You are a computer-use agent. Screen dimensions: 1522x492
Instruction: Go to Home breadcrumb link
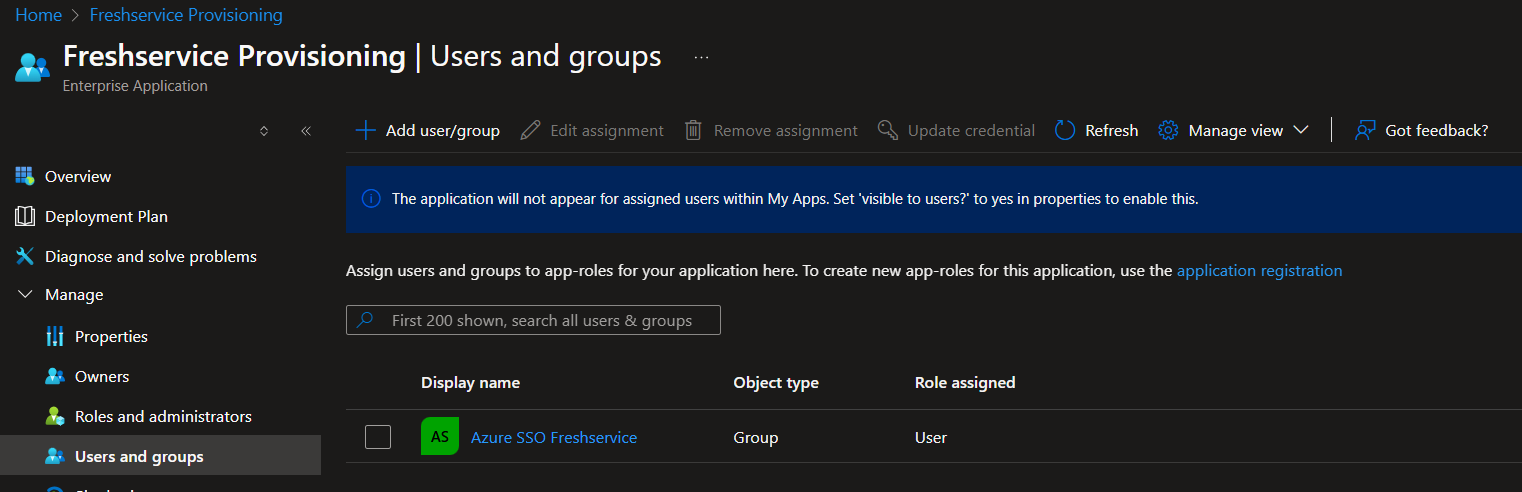(x=38, y=15)
